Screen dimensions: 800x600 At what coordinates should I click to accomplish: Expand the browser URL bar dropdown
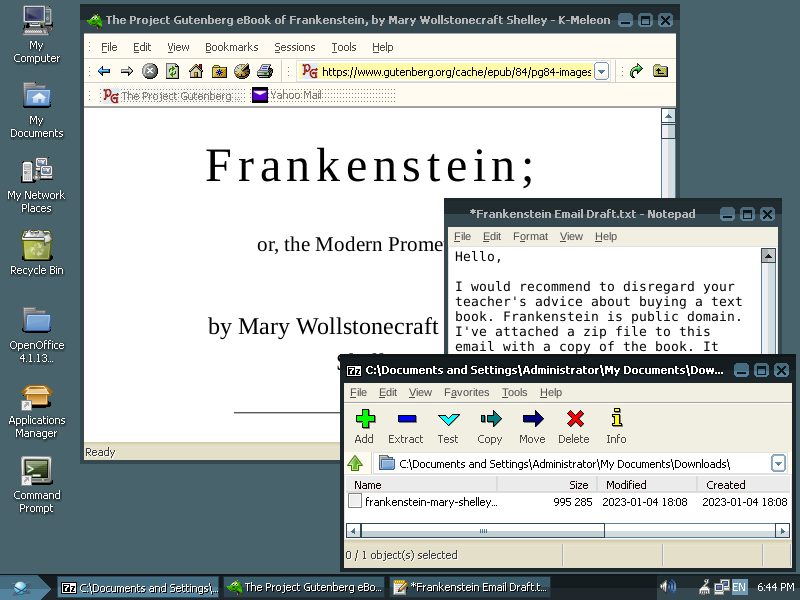[x=601, y=71]
